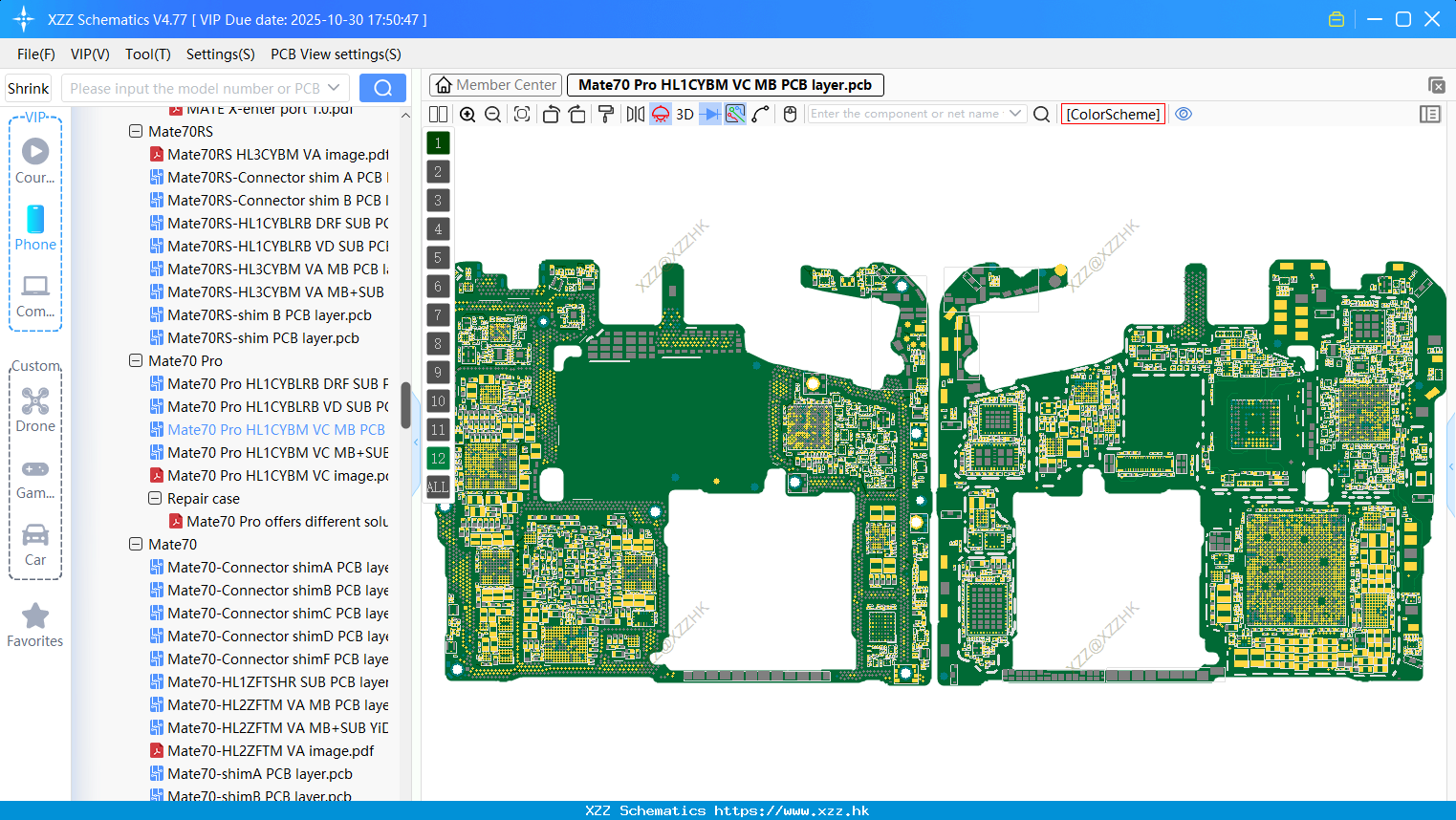Click the fit-to-screen icon
Viewport: 1456px width, 820px height.
(522, 114)
